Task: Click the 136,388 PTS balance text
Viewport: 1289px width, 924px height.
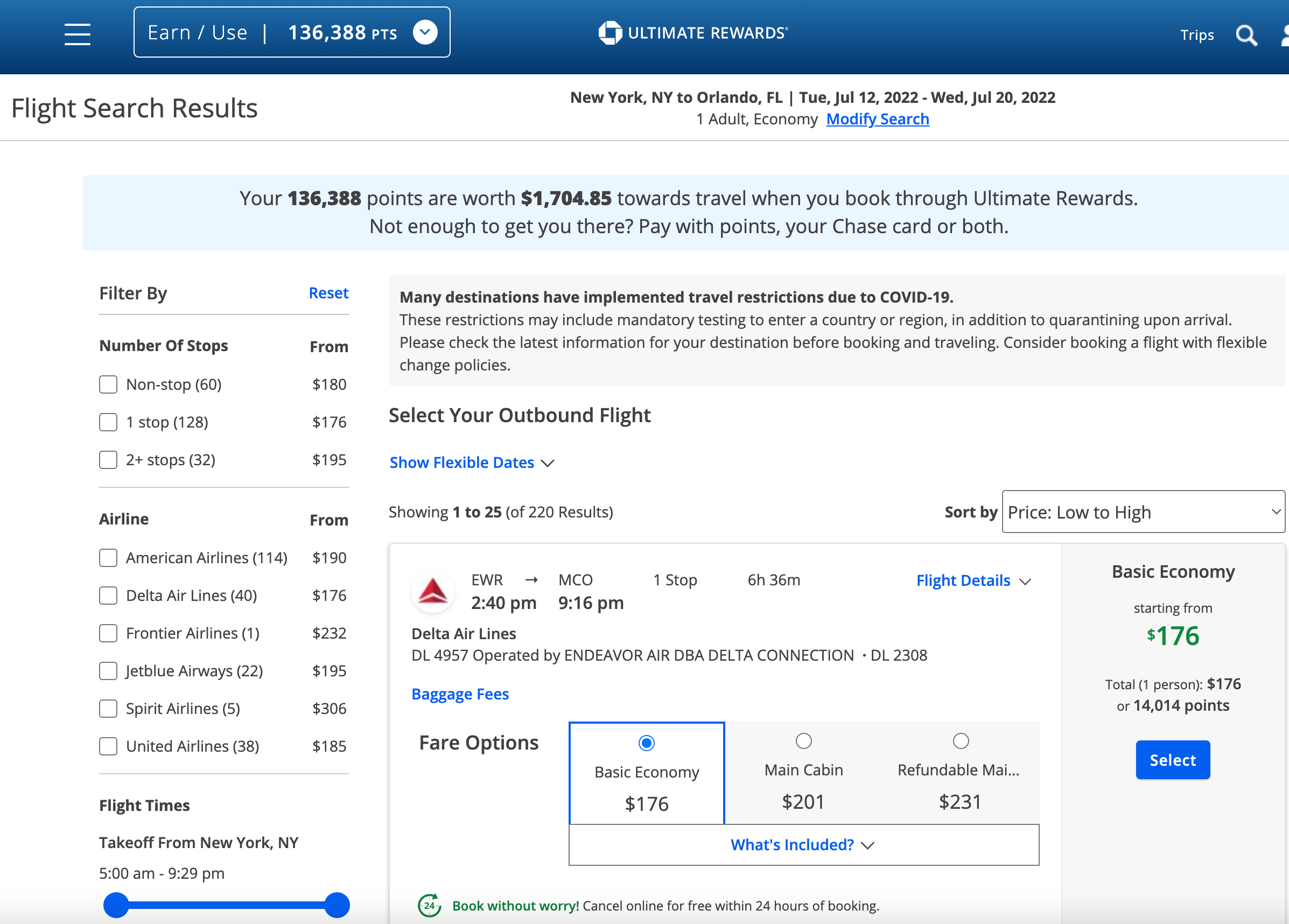Action: click(x=342, y=32)
